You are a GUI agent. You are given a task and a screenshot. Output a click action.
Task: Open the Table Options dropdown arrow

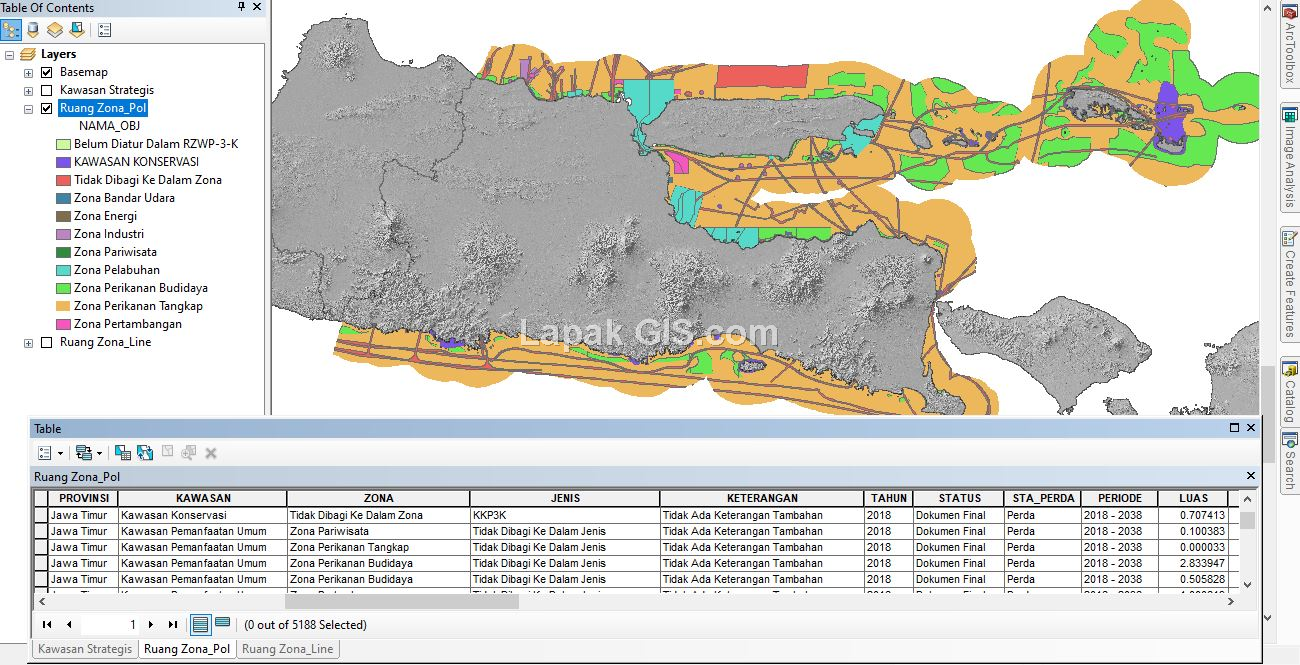coord(60,452)
